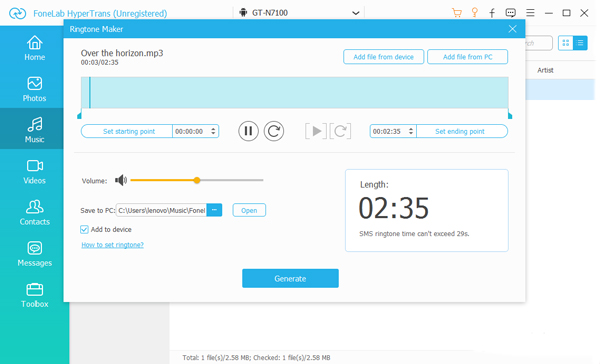Click the Save to PC path field
The height and width of the screenshot is (364, 600).
pyautogui.click(x=161, y=210)
